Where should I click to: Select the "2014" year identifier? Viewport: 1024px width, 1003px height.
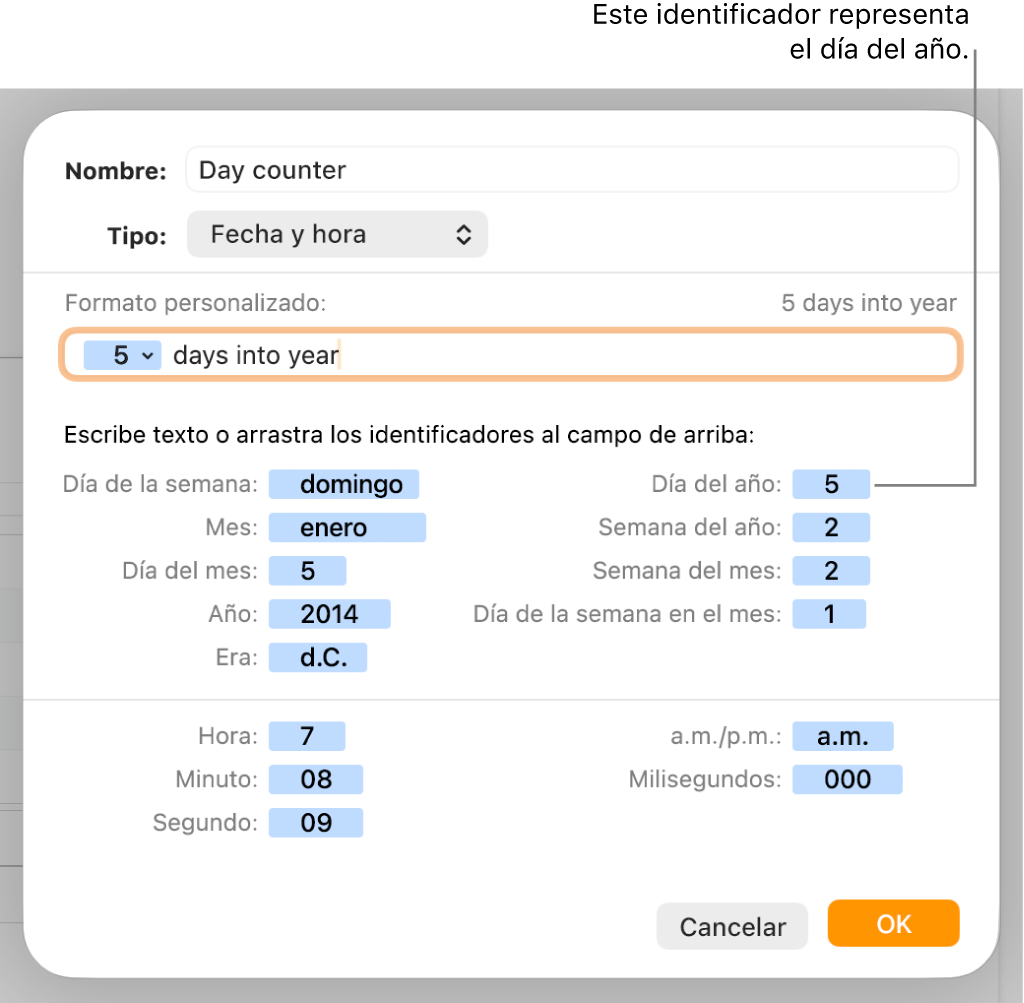(329, 614)
